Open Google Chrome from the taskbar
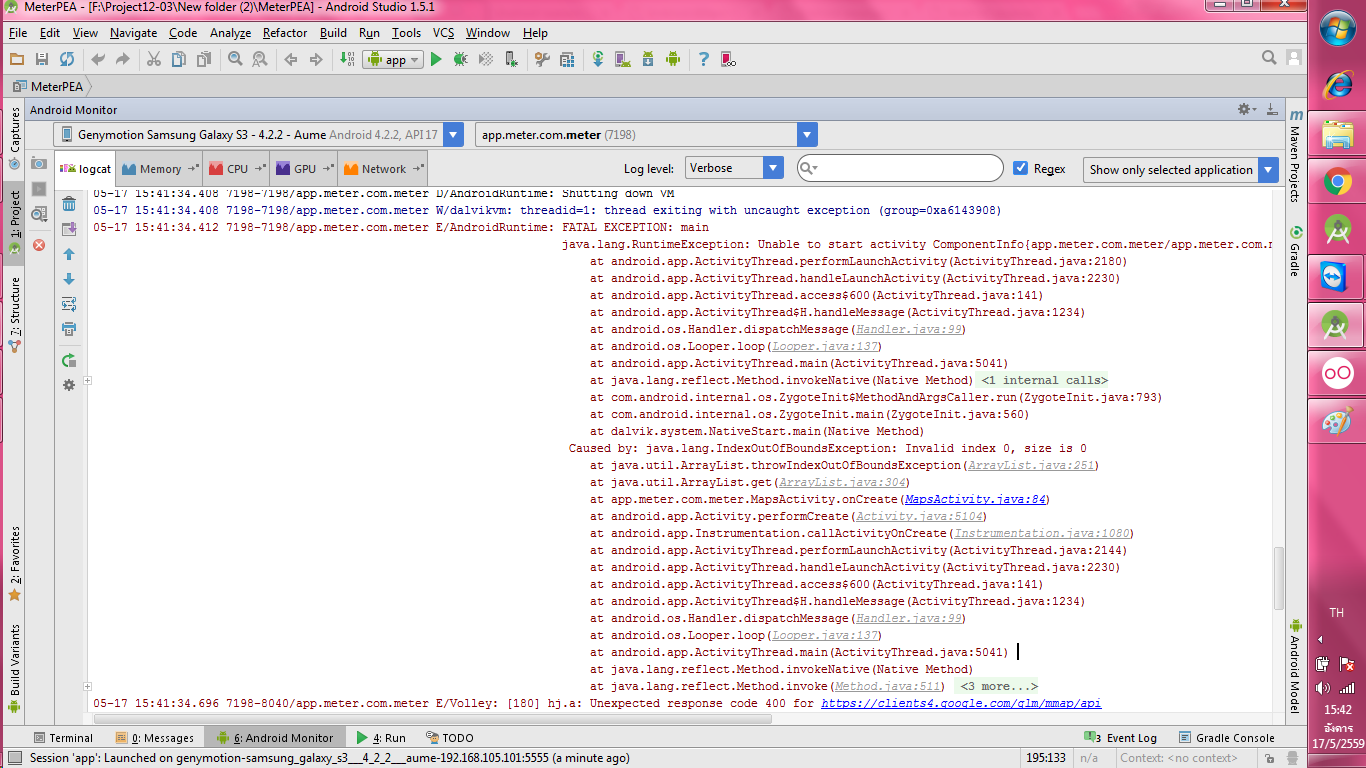The image size is (1366, 768). tap(1337, 181)
